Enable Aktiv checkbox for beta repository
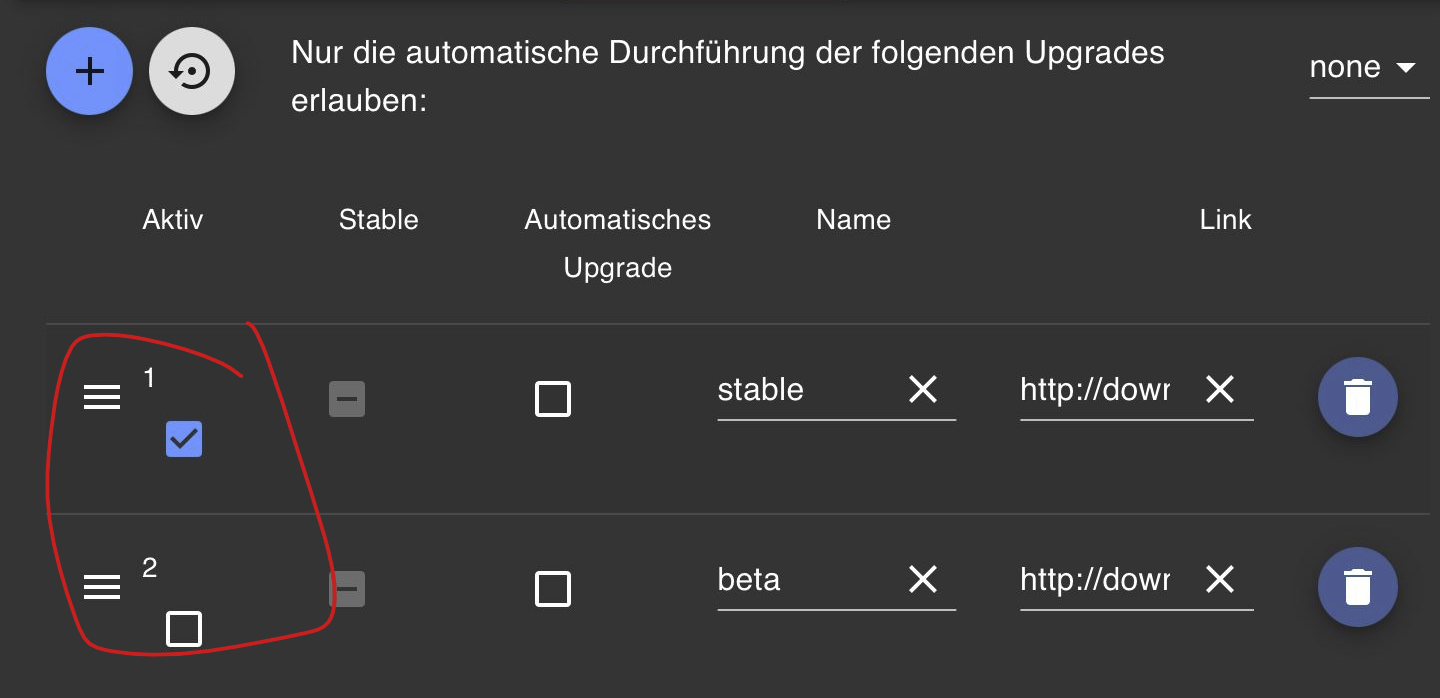 click(184, 629)
